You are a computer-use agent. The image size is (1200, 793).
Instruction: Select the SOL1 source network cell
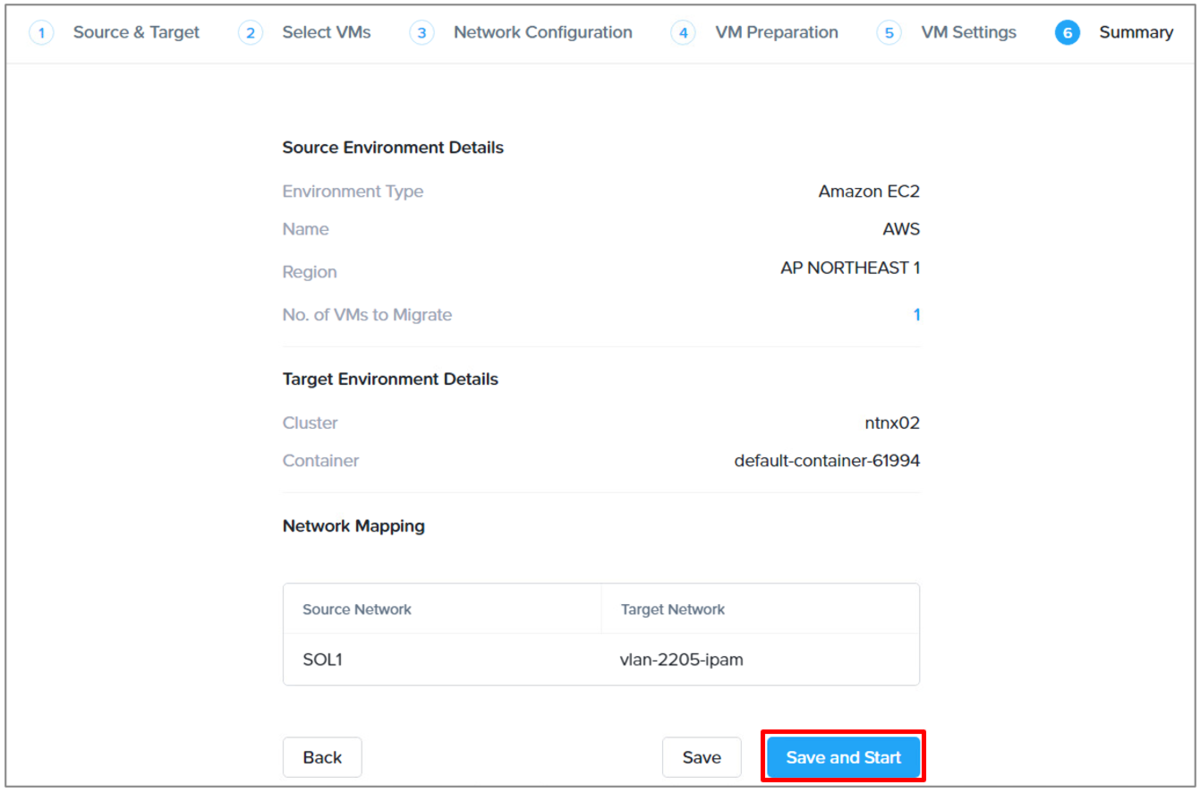click(x=323, y=660)
